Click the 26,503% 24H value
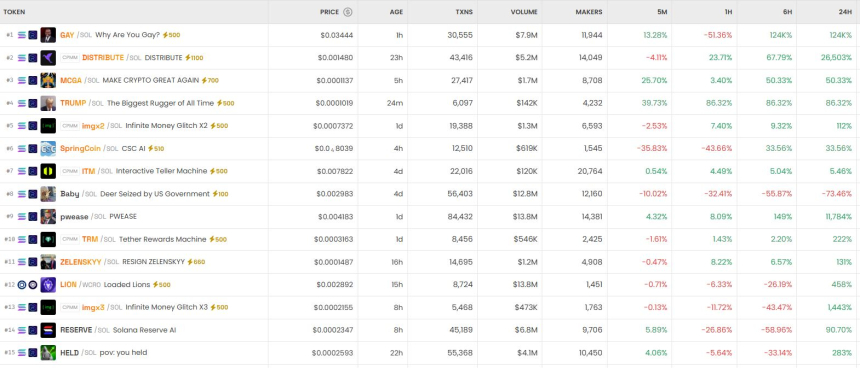Image resolution: width=860 pixels, height=368 pixels. pyautogui.click(x=836, y=58)
